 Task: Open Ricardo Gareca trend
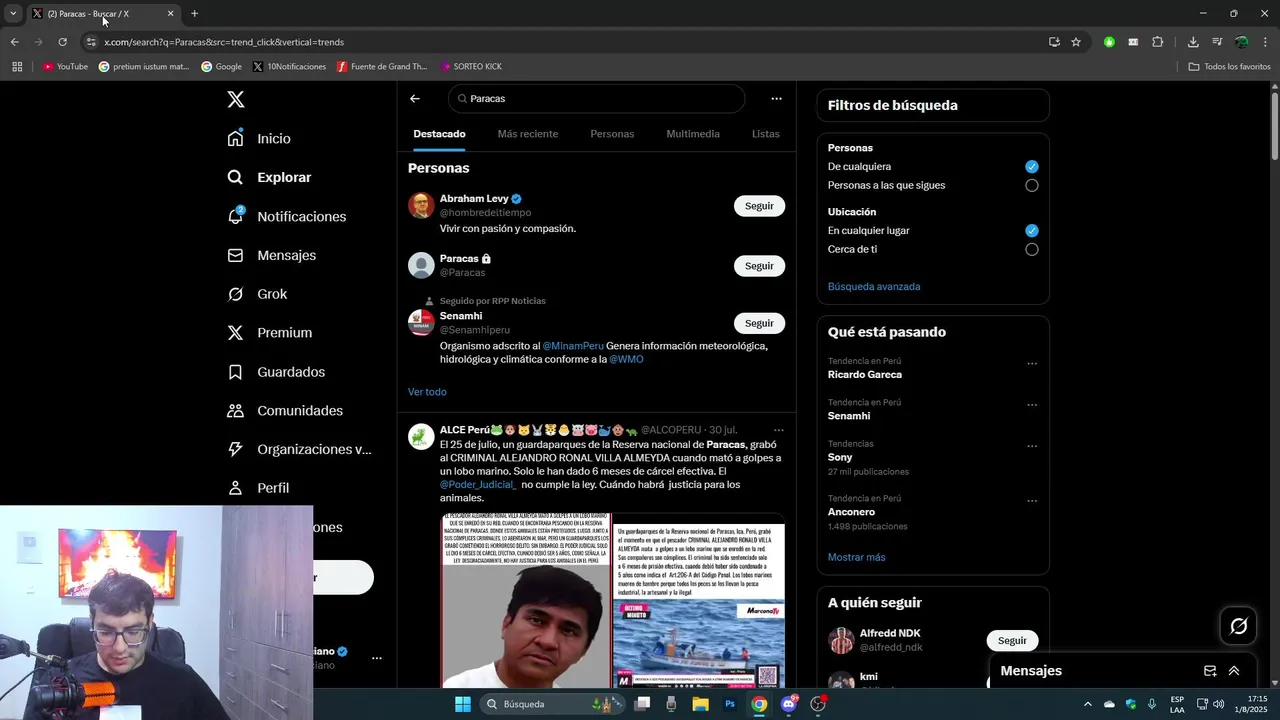pos(865,375)
